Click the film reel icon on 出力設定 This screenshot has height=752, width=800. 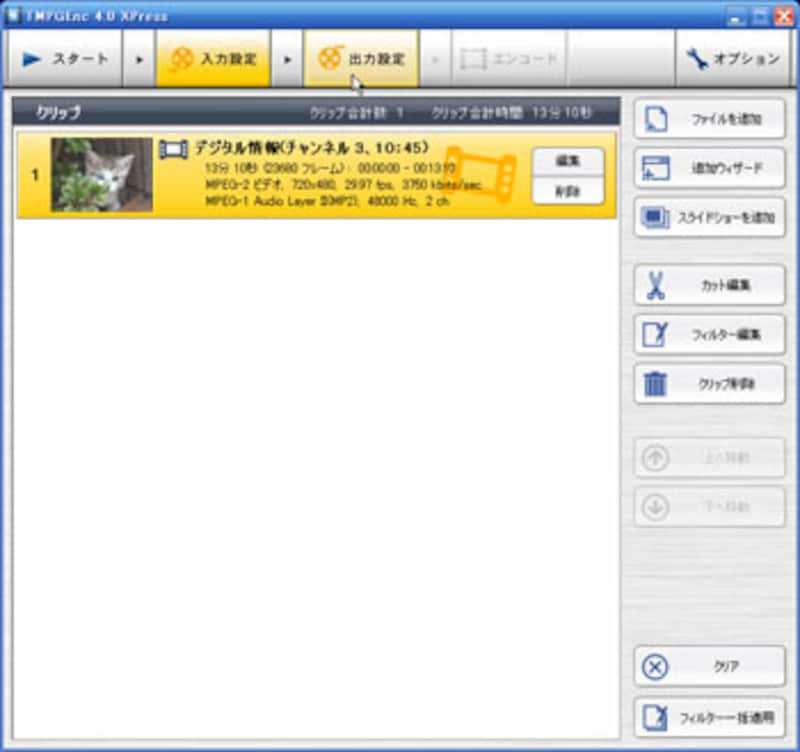[x=330, y=58]
